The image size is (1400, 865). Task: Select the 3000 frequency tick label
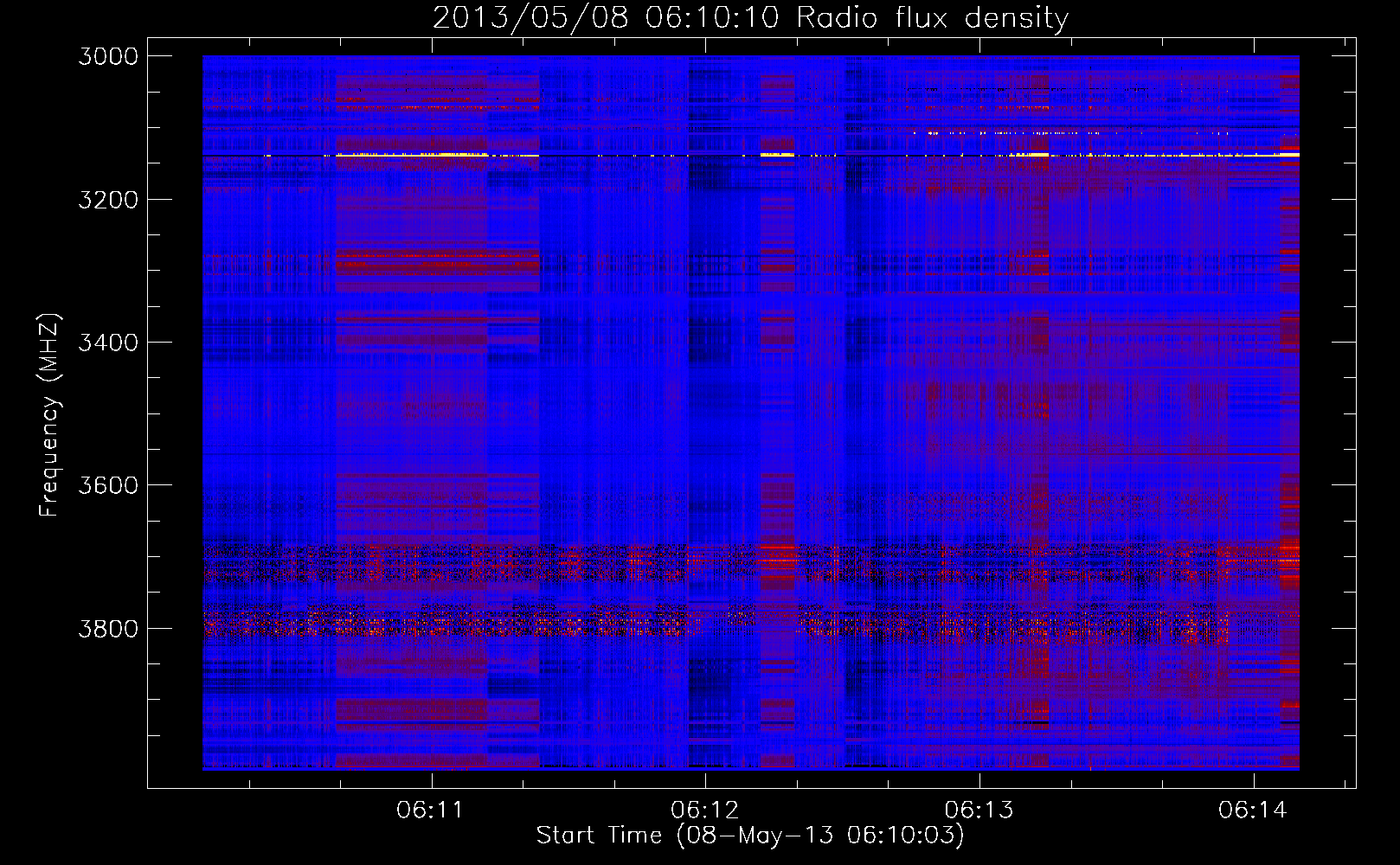(x=108, y=56)
